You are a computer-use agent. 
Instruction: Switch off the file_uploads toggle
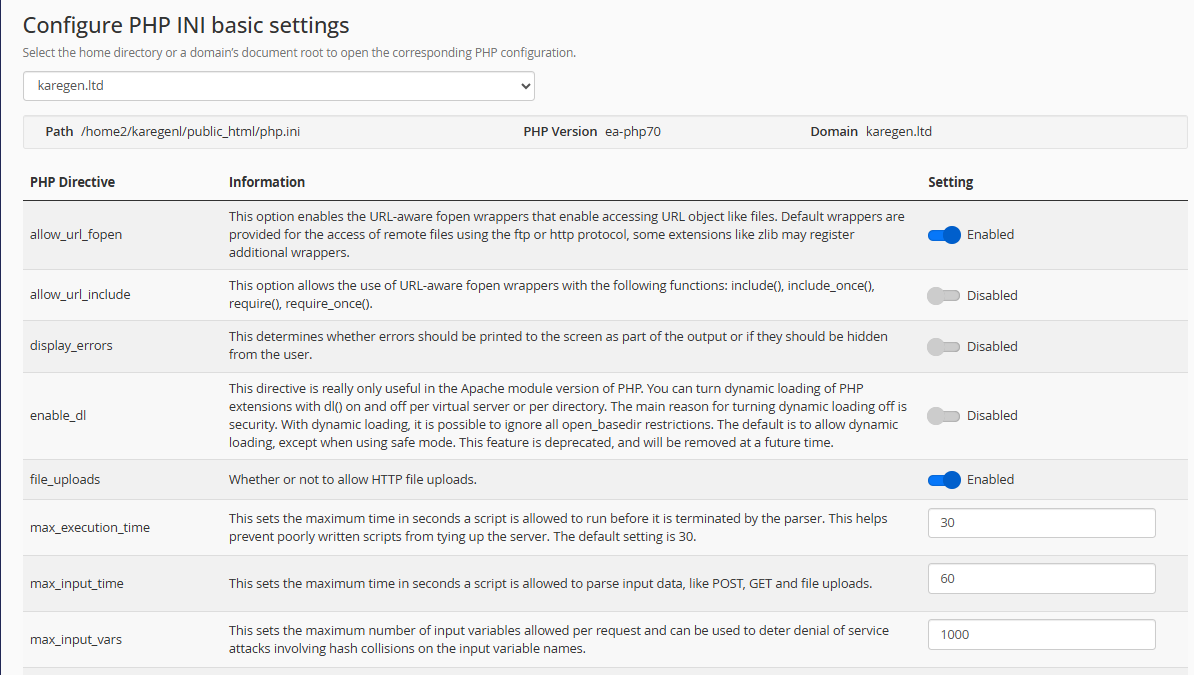click(944, 480)
